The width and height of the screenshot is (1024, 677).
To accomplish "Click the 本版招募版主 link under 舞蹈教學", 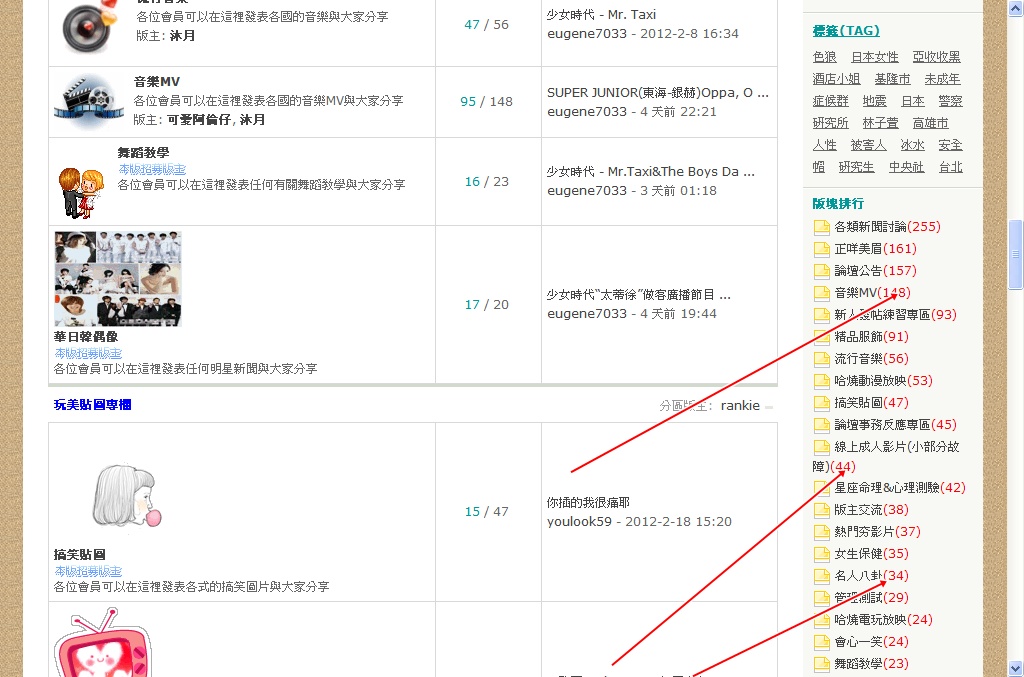I will [x=152, y=170].
